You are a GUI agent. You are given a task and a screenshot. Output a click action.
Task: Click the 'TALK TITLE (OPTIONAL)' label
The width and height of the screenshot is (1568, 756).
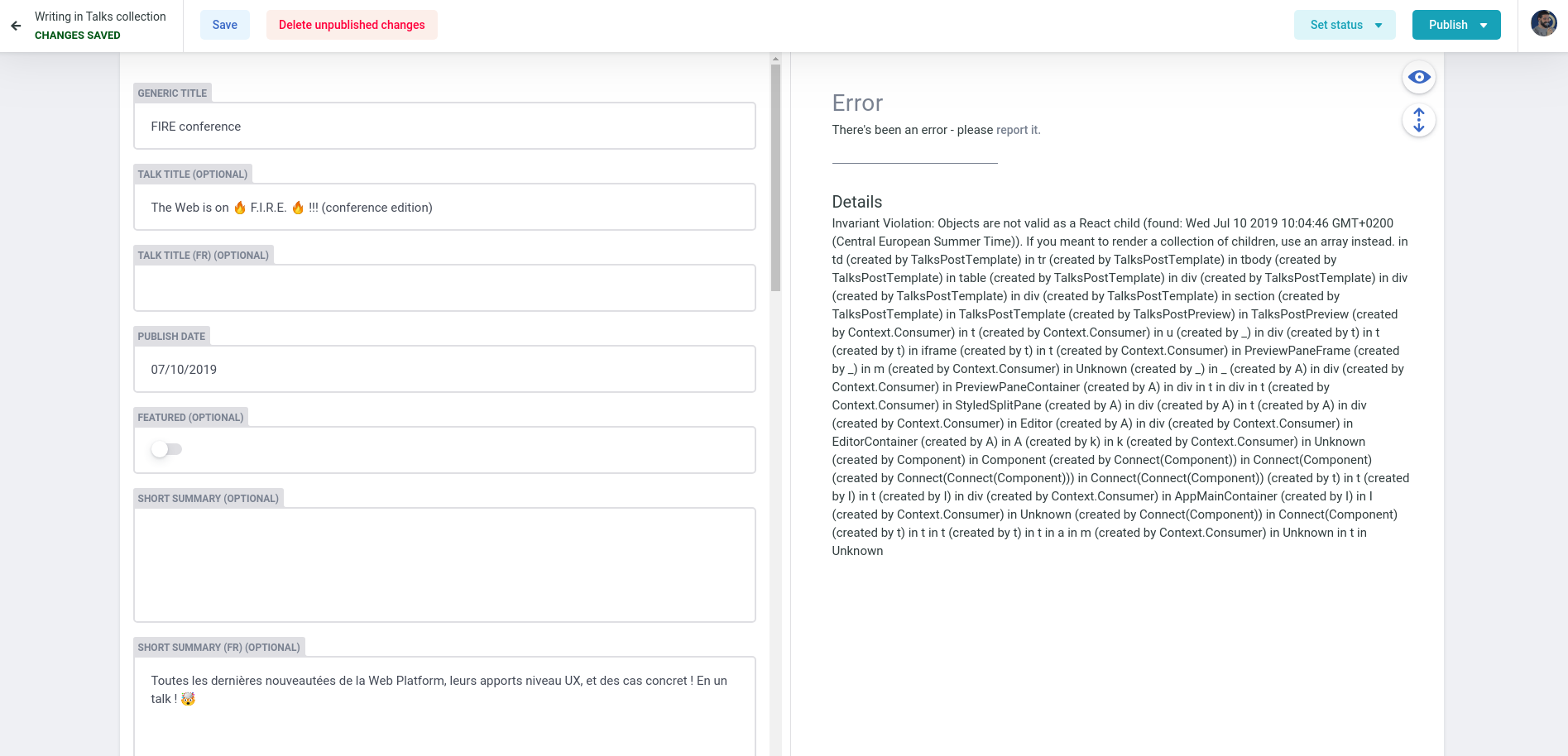[193, 175]
